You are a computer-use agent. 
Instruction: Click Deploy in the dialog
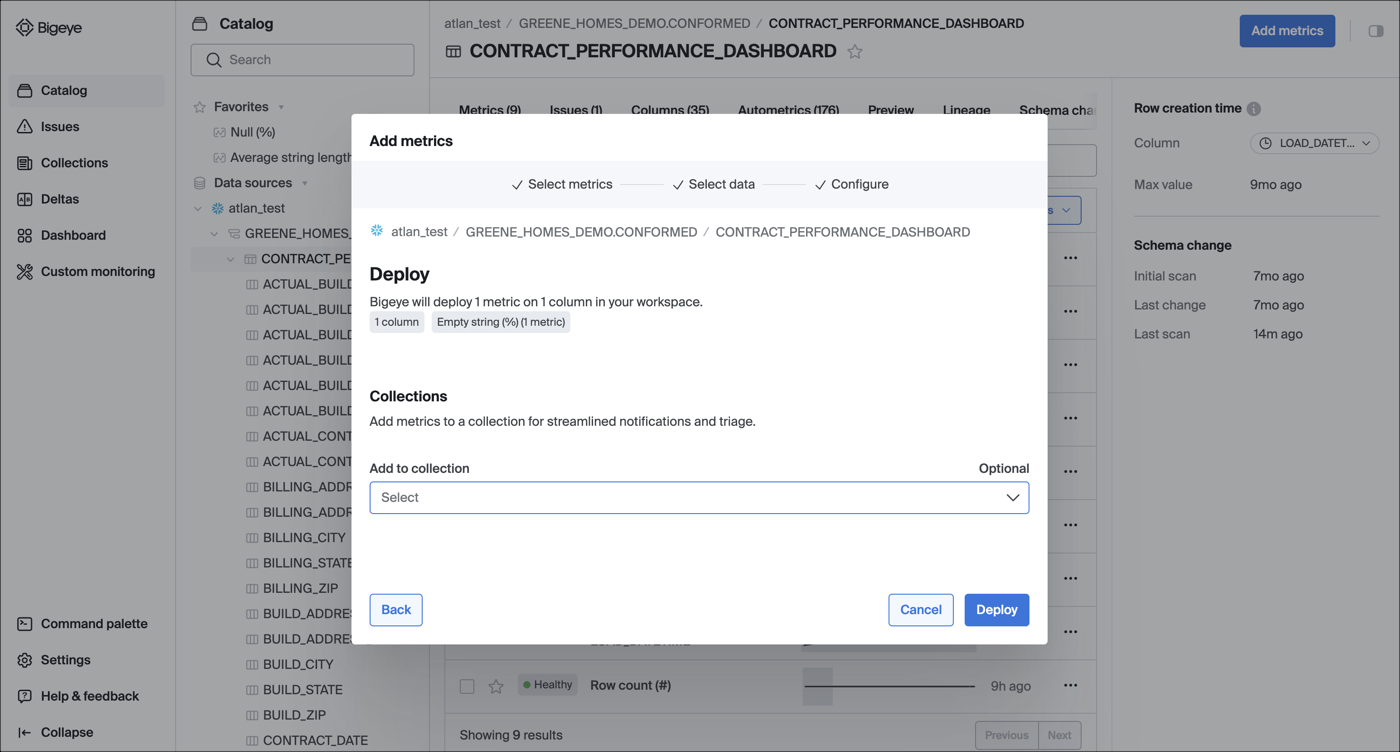tap(997, 610)
